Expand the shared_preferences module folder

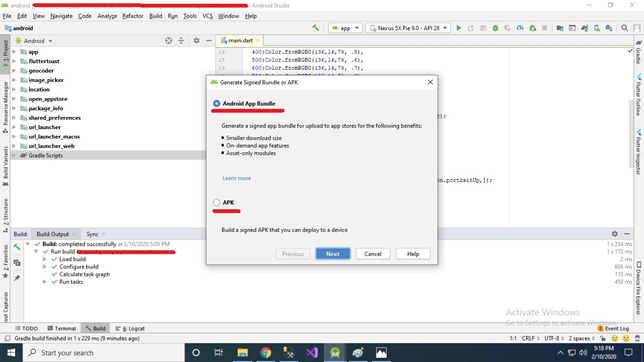14,118
